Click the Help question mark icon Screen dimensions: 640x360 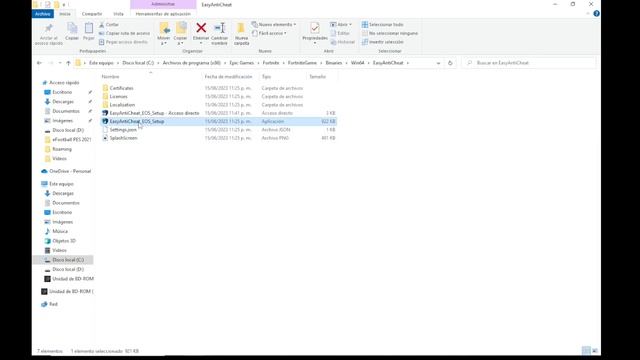[596, 13]
